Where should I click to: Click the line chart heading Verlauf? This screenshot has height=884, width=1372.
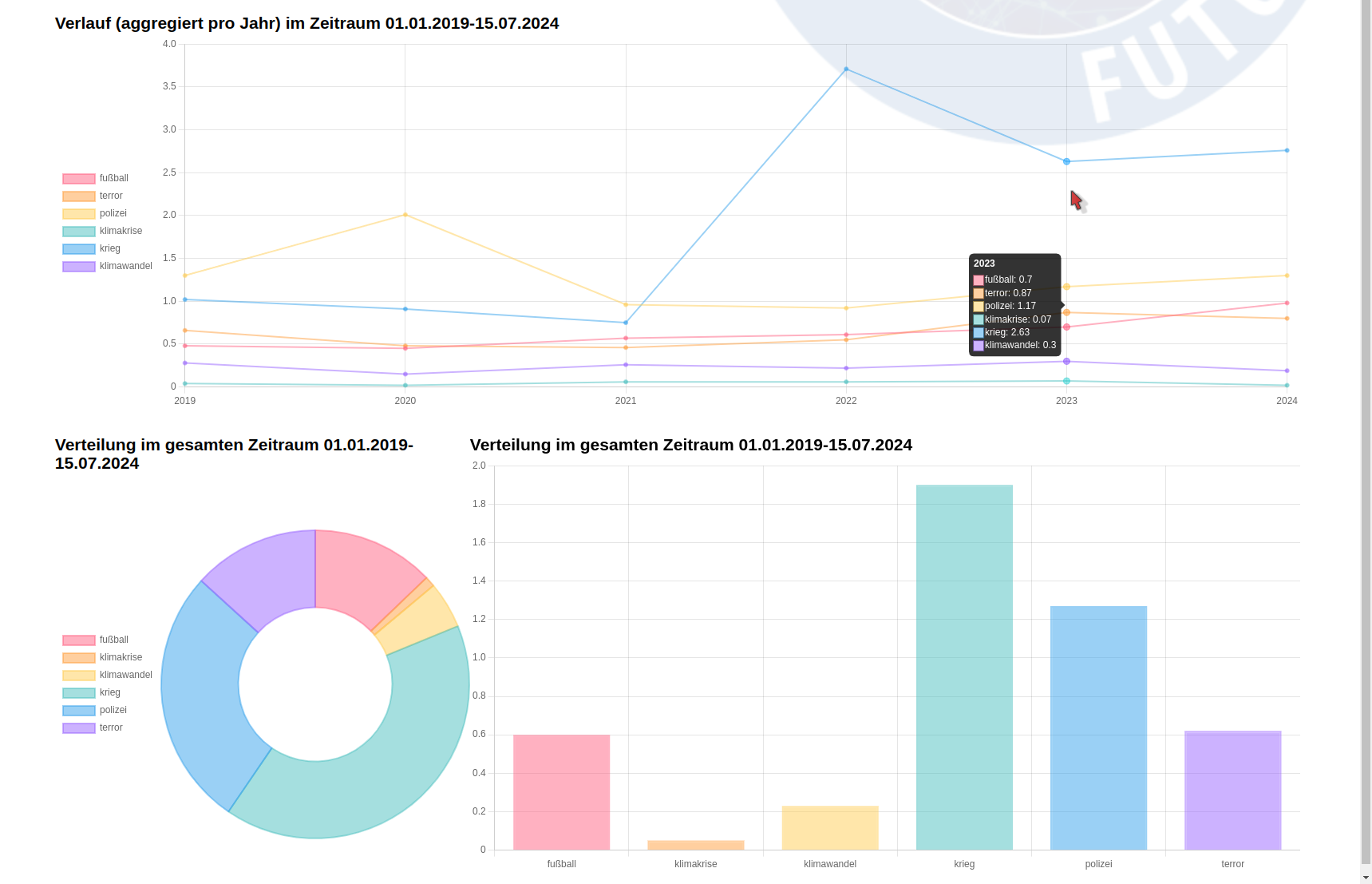click(x=306, y=23)
